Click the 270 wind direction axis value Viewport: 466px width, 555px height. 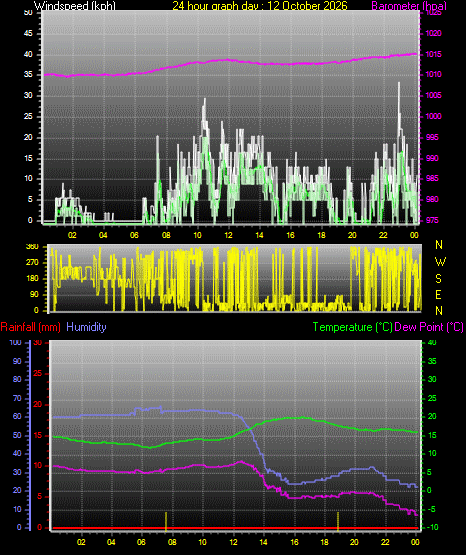tap(32, 263)
